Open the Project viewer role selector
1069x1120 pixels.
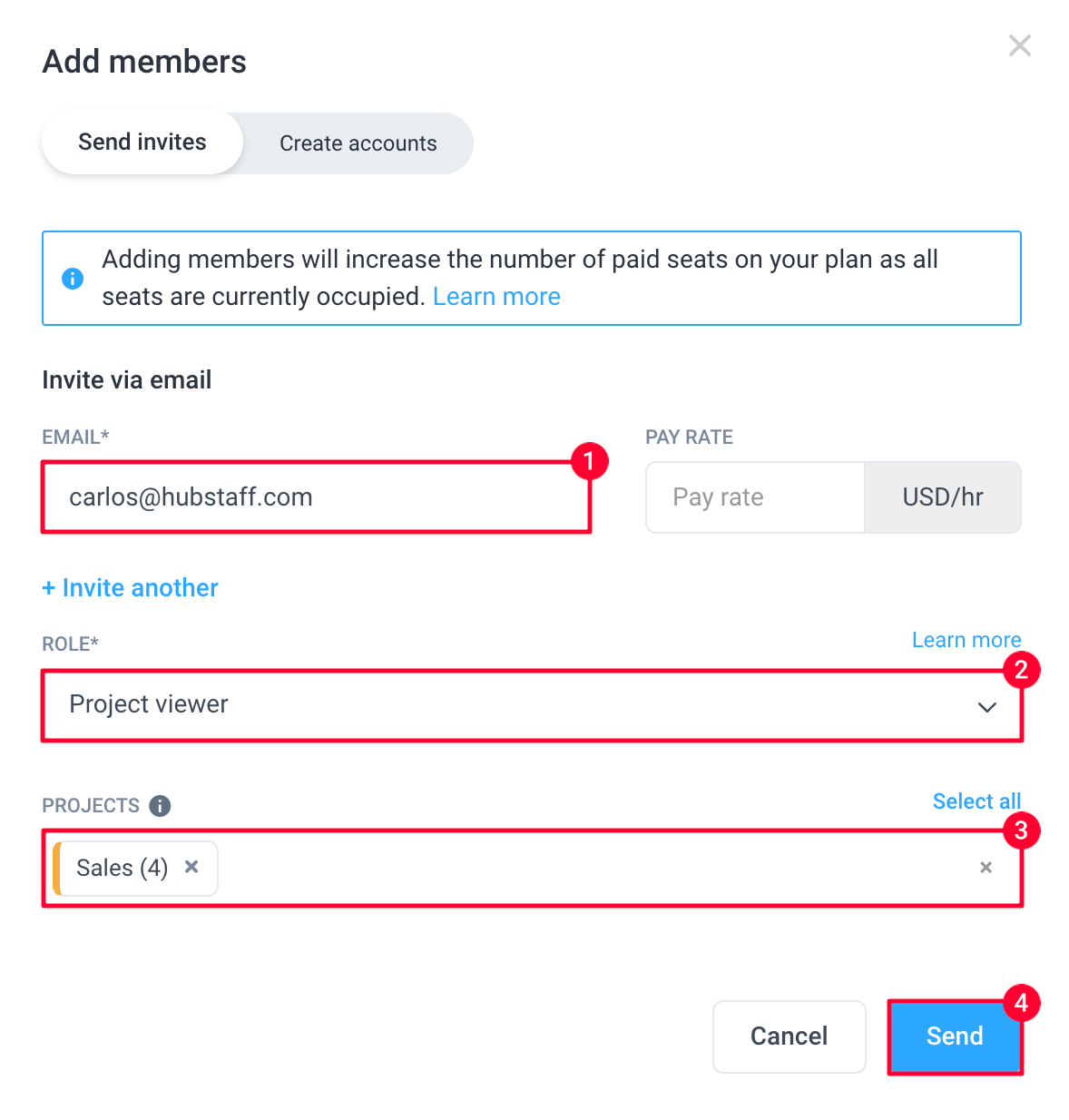(532, 705)
